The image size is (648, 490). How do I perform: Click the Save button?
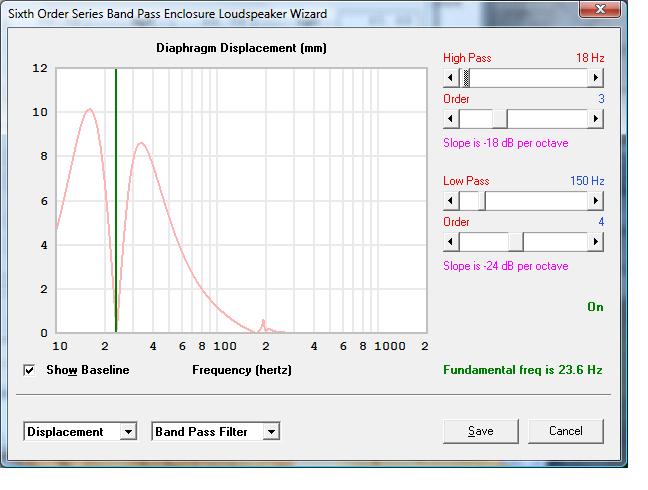coord(481,431)
